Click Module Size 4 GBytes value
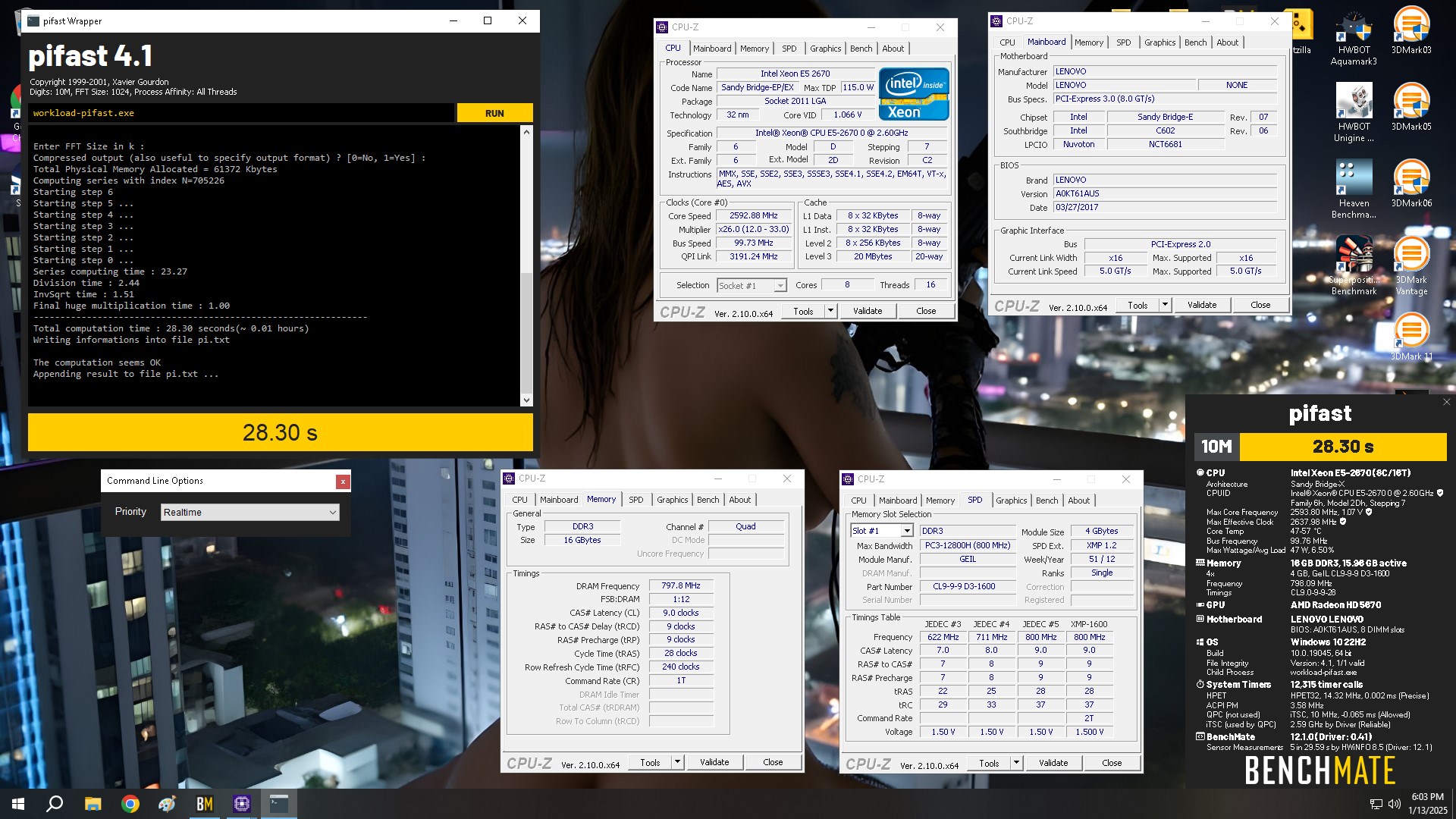This screenshot has height=819, width=1456. click(1101, 531)
